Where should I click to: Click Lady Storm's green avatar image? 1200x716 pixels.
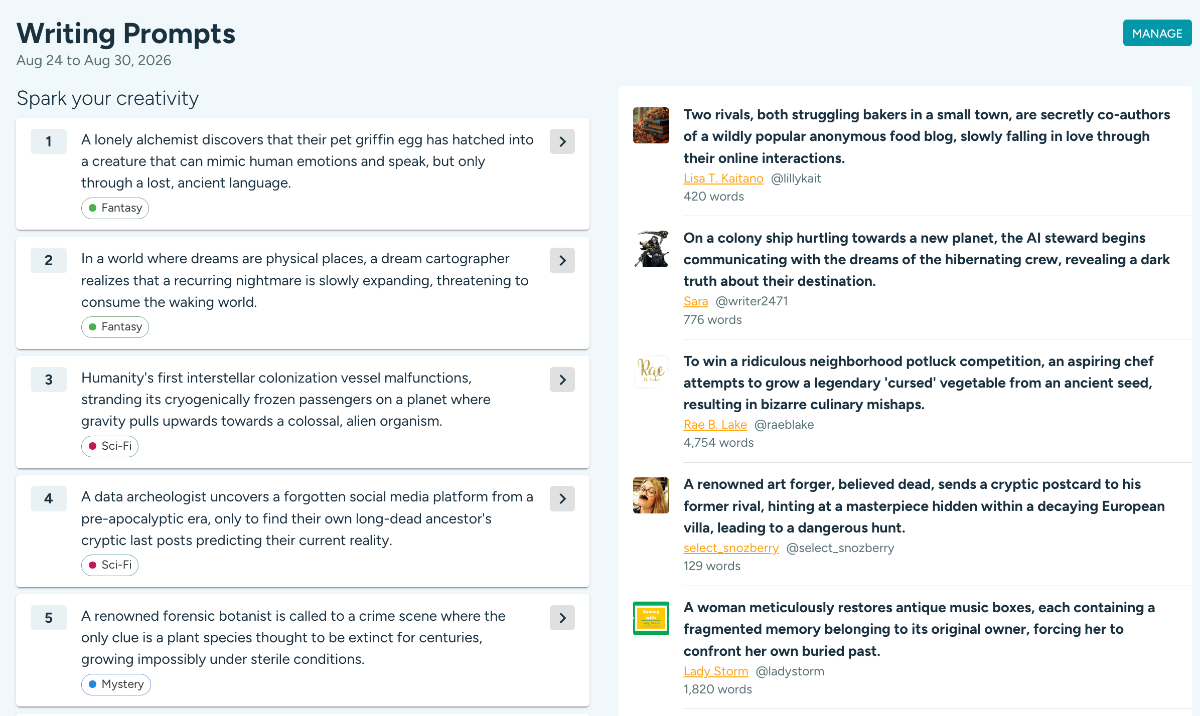tap(651, 618)
